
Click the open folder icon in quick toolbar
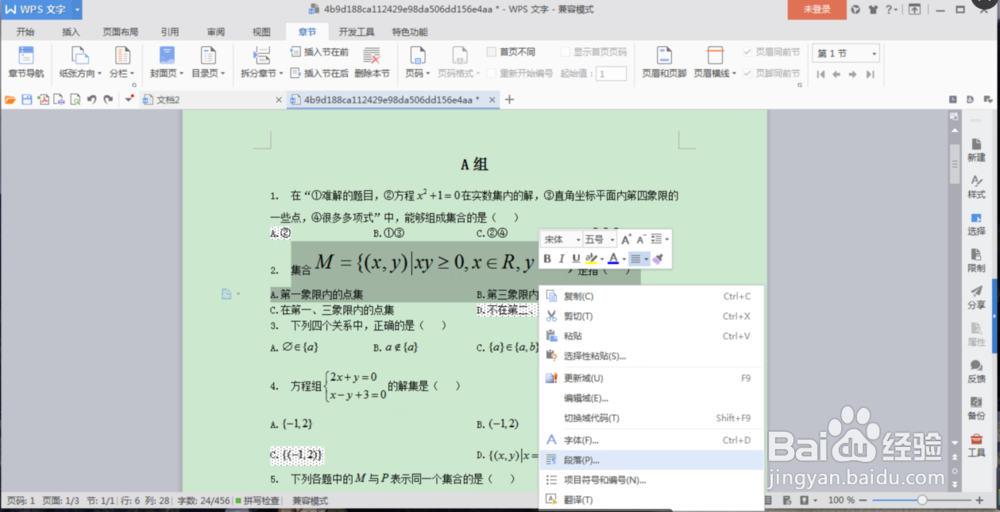pyautogui.click(x=10, y=99)
